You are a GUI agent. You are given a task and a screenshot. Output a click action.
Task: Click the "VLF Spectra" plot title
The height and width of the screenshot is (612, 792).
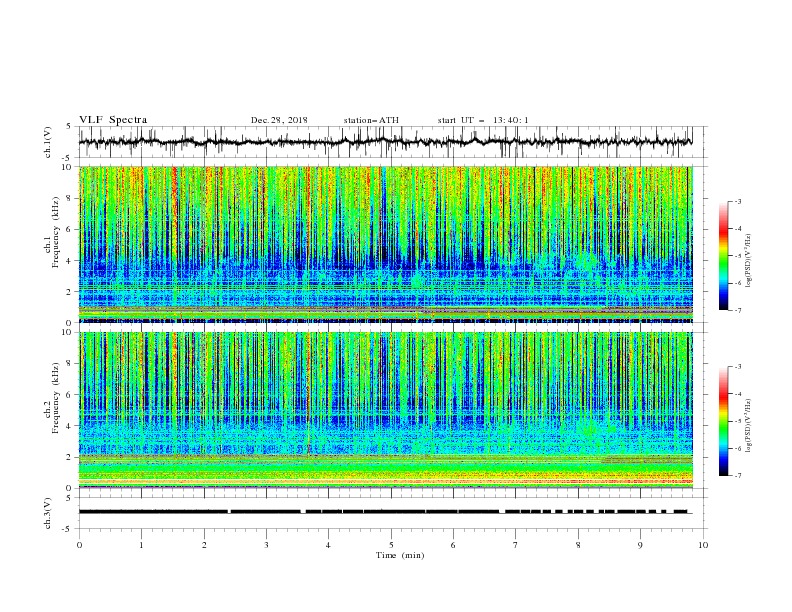click(113, 120)
